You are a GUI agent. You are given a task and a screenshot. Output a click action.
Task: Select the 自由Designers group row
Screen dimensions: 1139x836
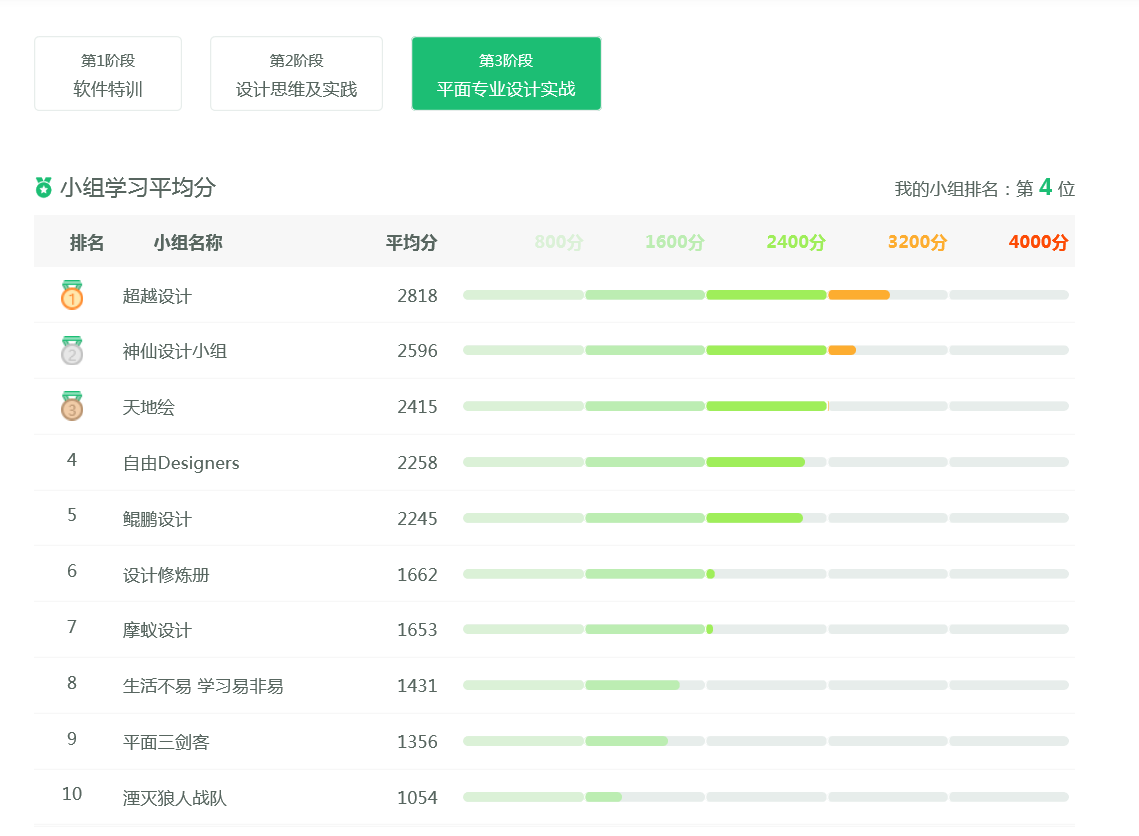tap(181, 463)
